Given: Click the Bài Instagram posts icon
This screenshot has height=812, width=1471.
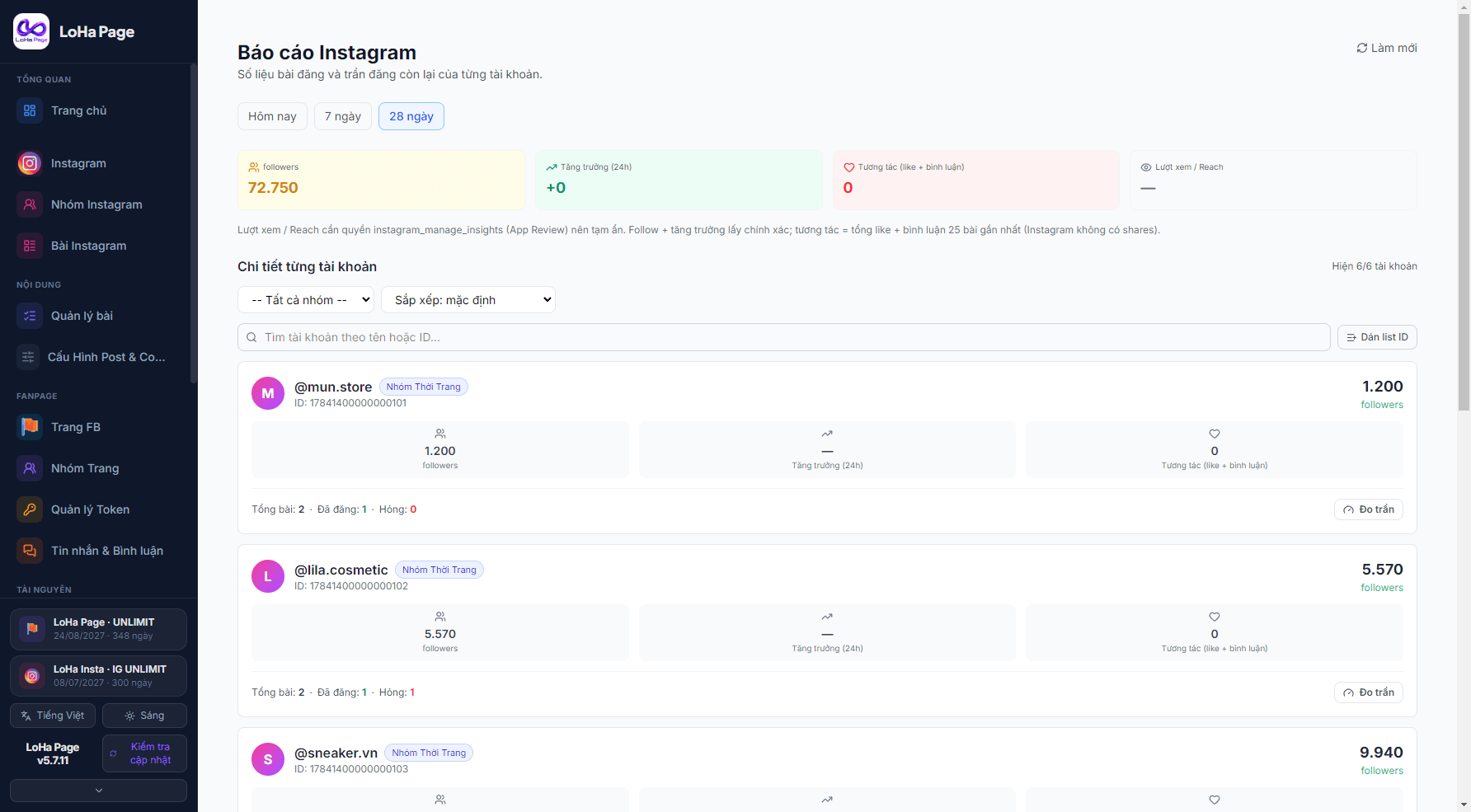Looking at the screenshot, I should (x=30, y=246).
